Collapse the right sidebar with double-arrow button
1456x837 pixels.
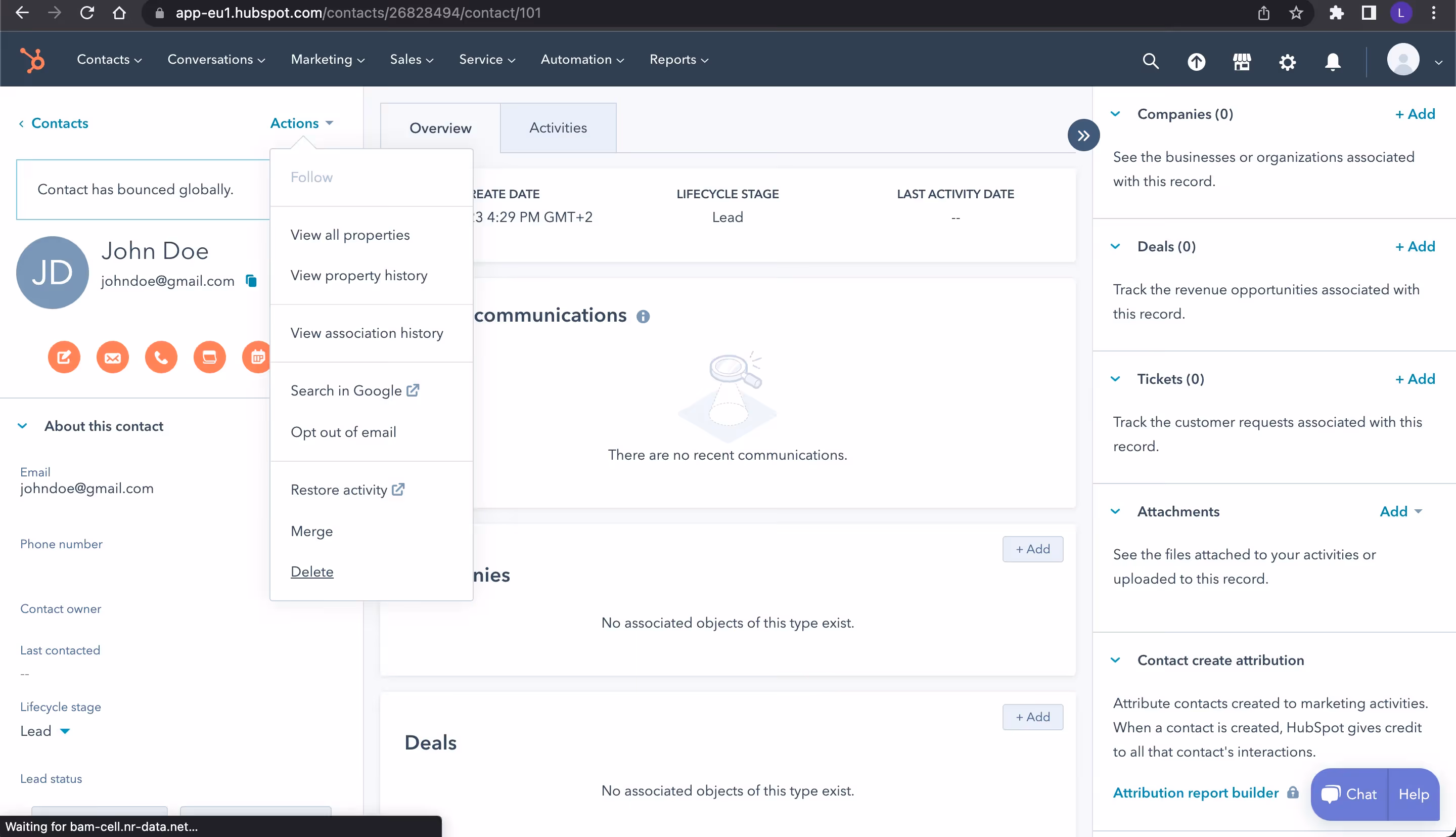tap(1083, 136)
